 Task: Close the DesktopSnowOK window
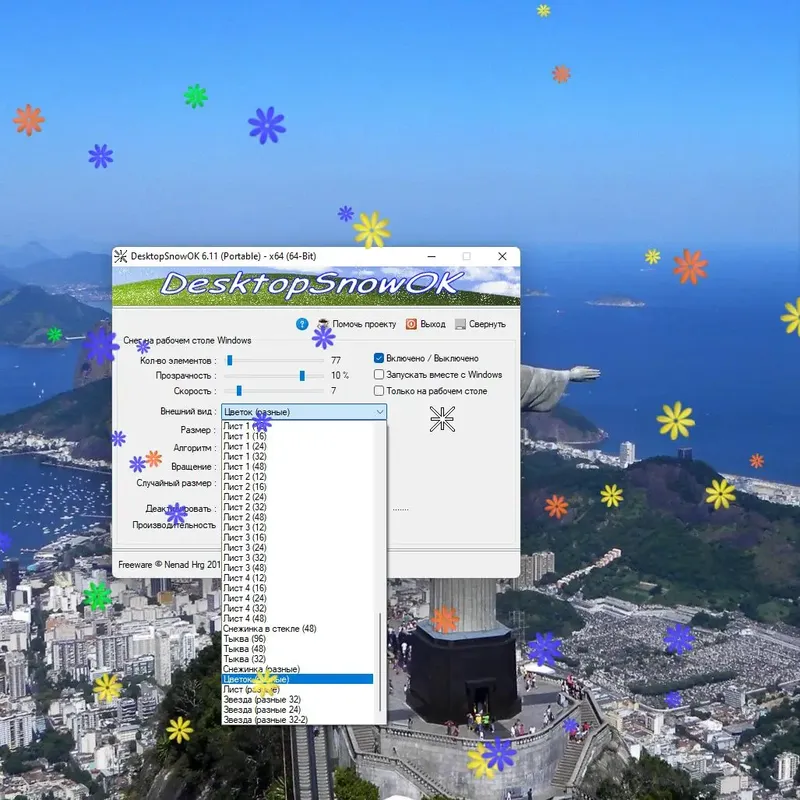[x=503, y=256]
